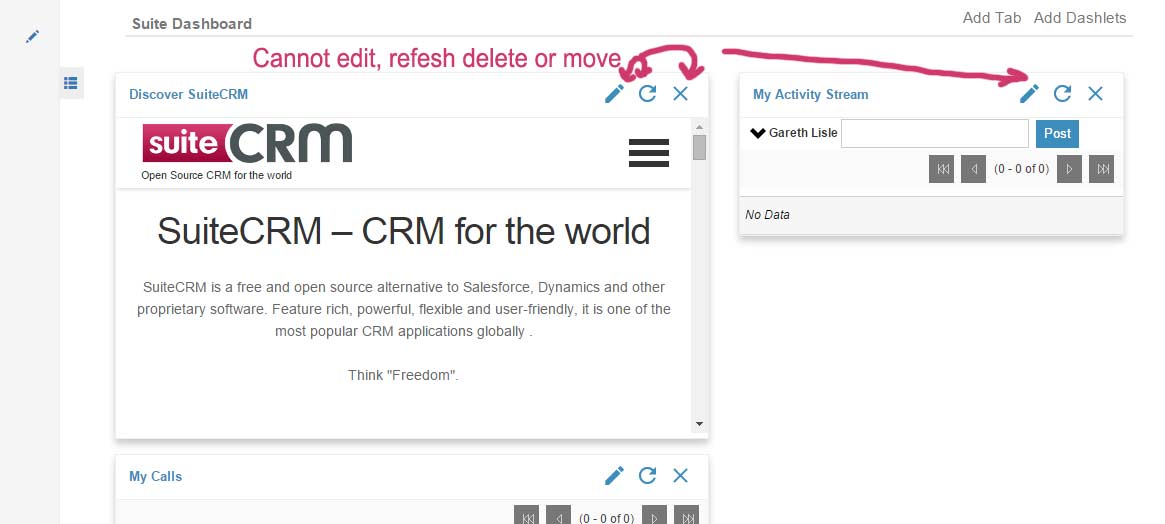Click the Gareth Lisle name label
Screen dimensions: 1165x524
[803, 133]
